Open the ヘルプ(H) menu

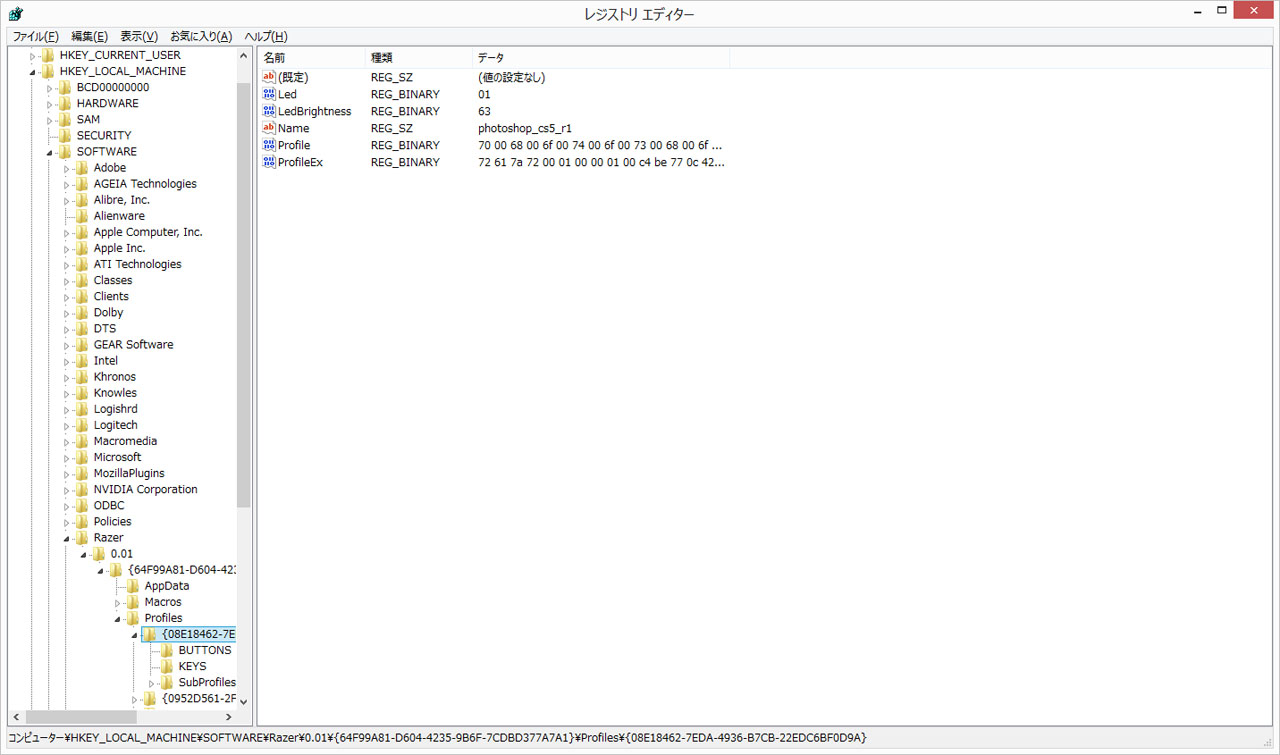click(266, 36)
